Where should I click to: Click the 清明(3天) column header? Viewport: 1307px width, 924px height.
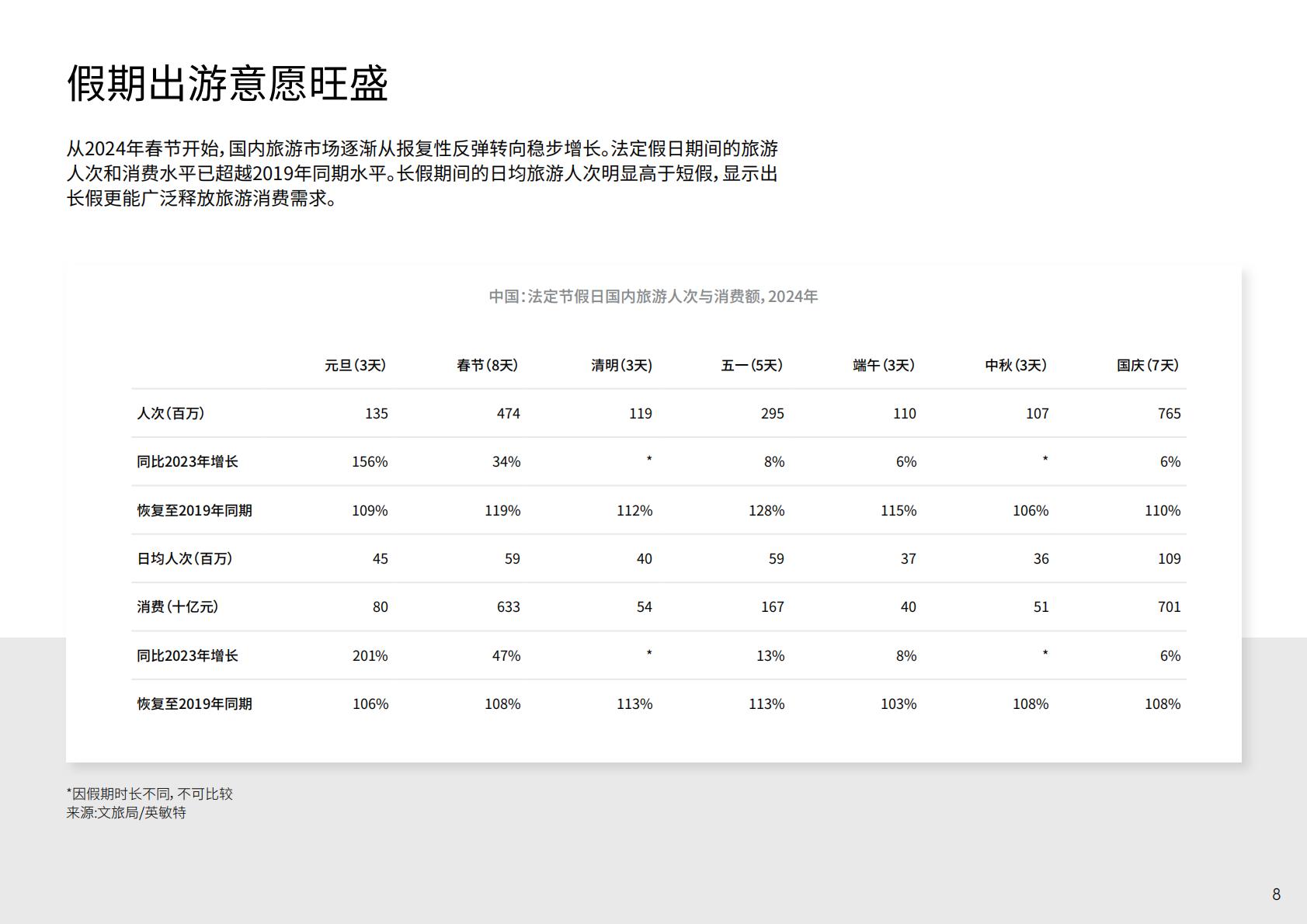coord(620,365)
